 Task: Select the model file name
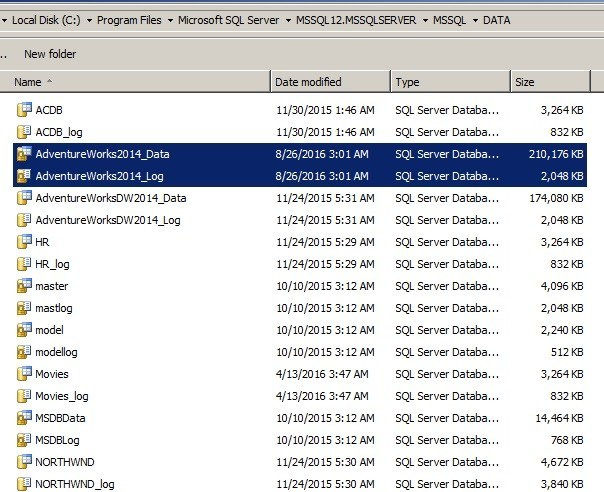tap(49, 330)
